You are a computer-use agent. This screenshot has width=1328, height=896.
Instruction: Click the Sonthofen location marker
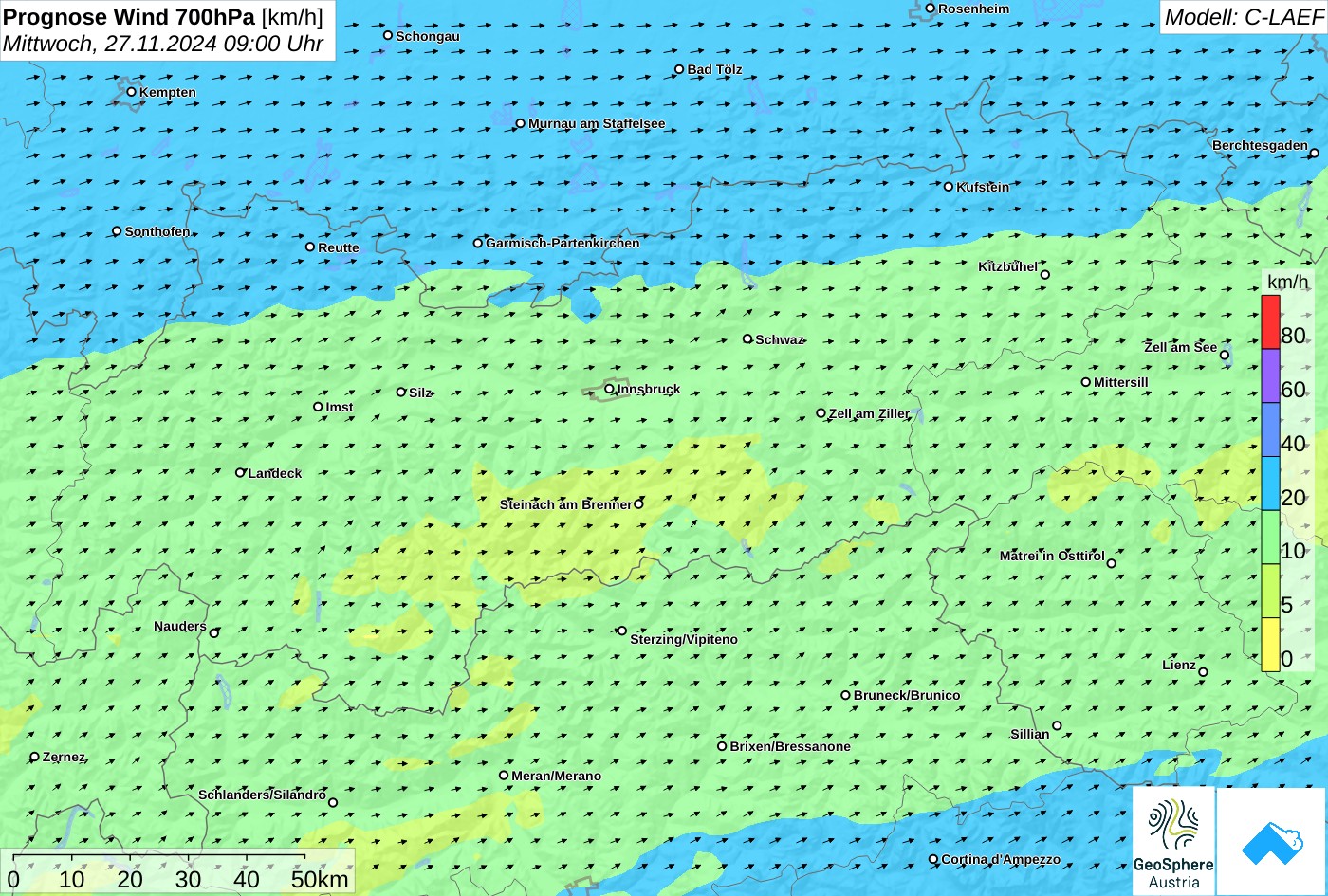point(117,230)
